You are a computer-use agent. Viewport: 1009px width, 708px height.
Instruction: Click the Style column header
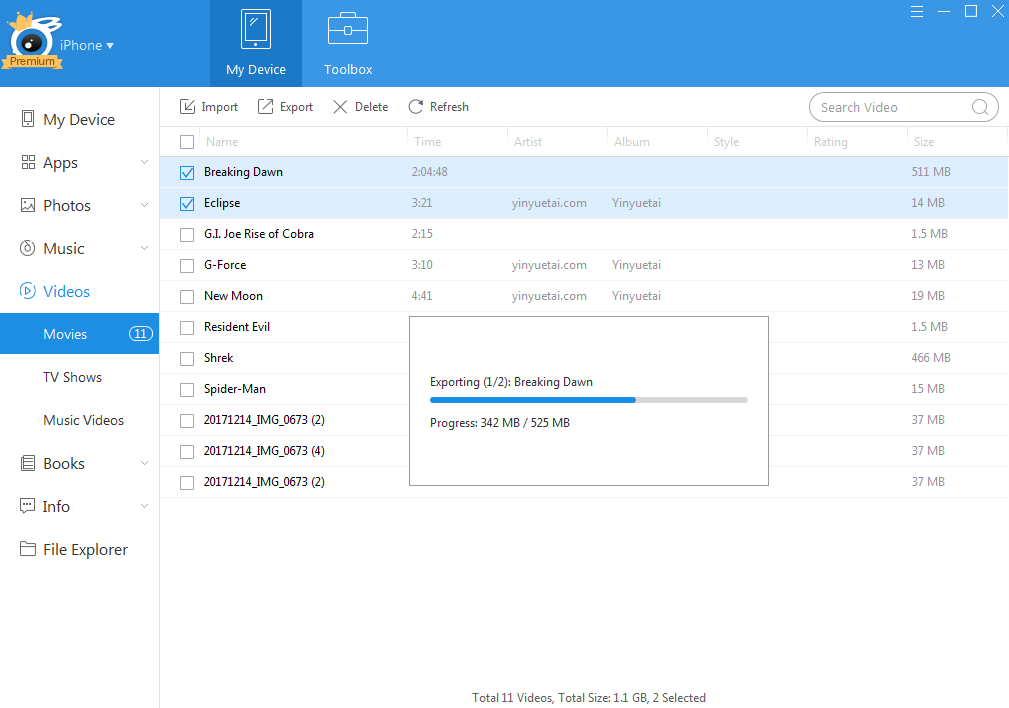click(726, 142)
